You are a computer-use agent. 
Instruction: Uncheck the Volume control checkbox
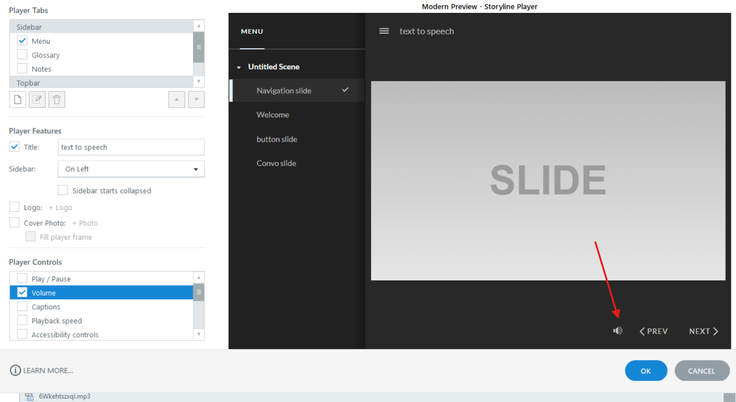pyautogui.click(x=22, y=292)
